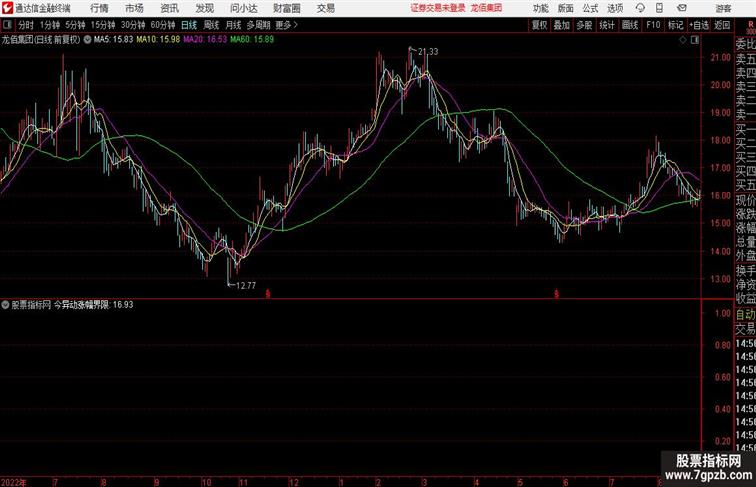Image resolution: width=756 pixels, height=487 pixels.
Task: Open the 交易 menu
Action: coord(325,8)
